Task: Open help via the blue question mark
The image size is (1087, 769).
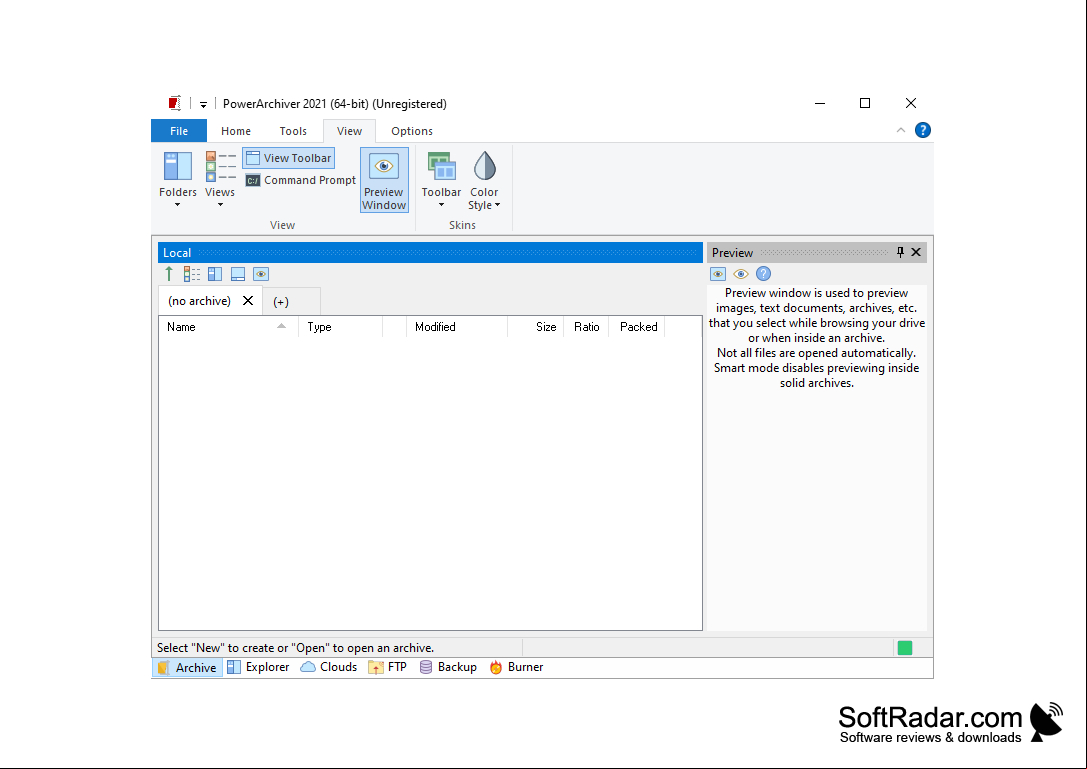Action: coord(923,130)
